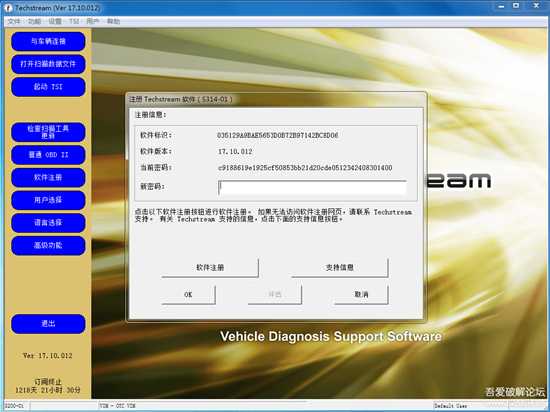Viewport: 550px width, 412px height.
Task: Click the blue 退出 exit button
Action: pos(48,324)
